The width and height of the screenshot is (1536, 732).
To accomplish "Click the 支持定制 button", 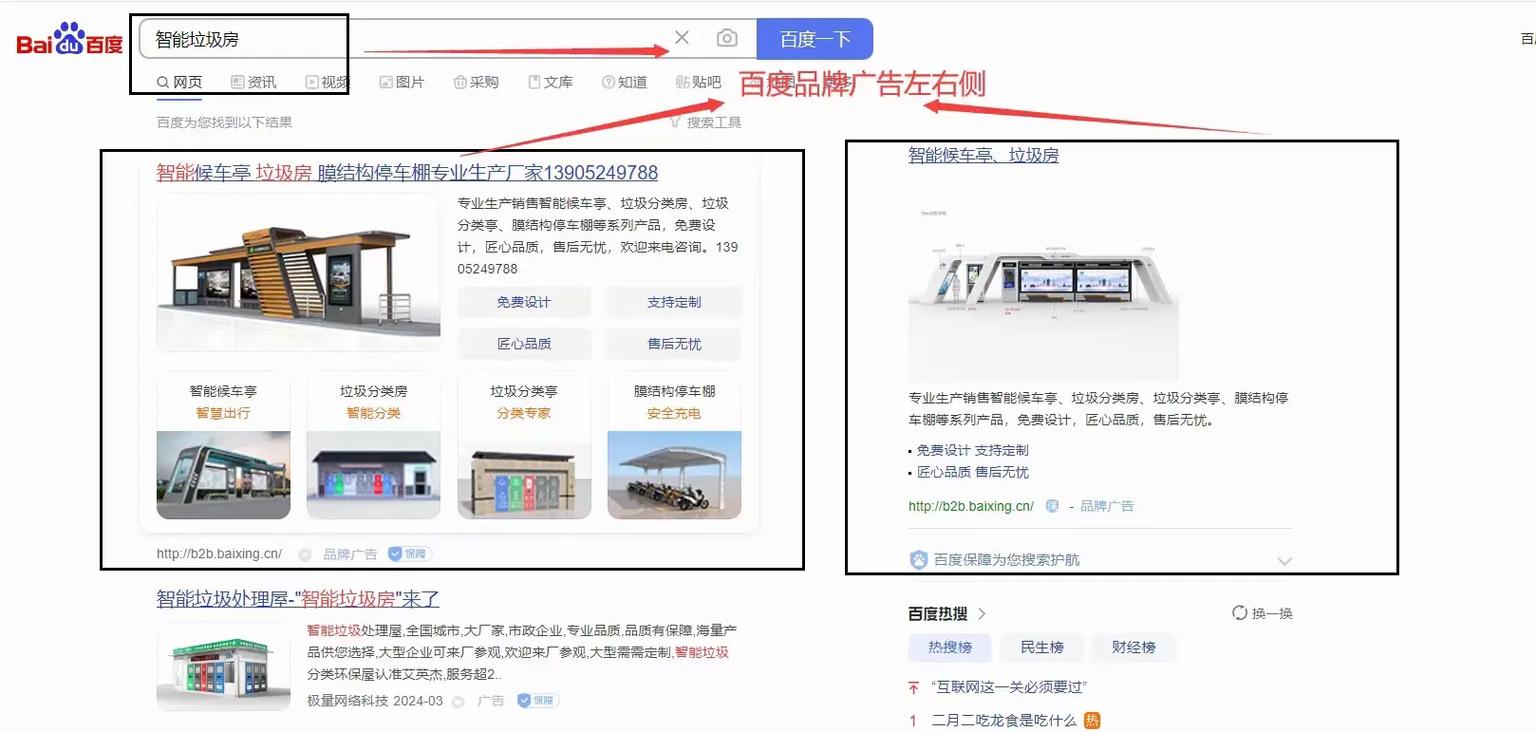I will [x=674, y=302].
